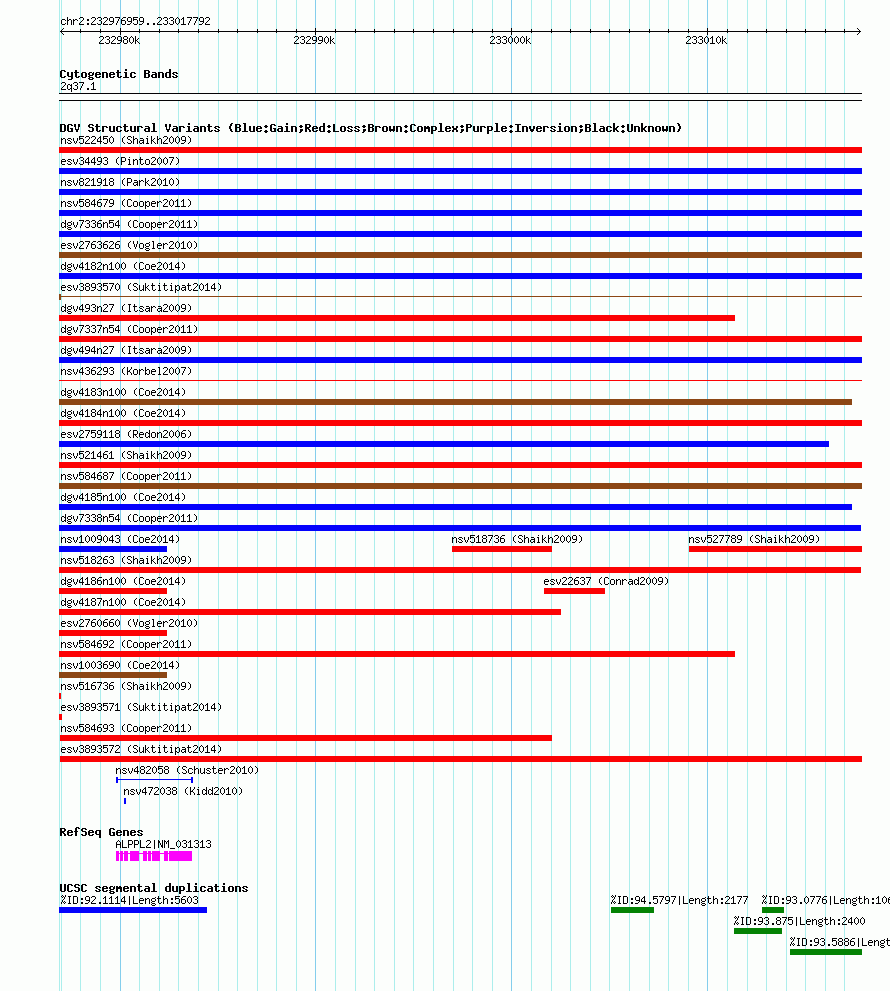The width and height of the screenshot is (890, 991).
Task: Click the 232980k ruler tick label
Action: click(x=119, y=40)
